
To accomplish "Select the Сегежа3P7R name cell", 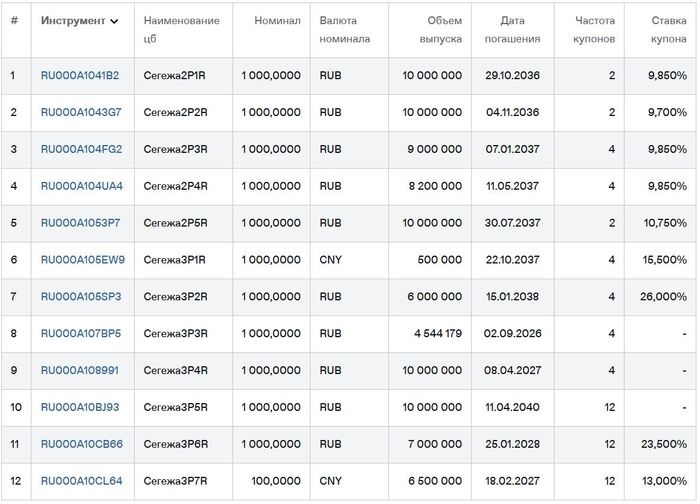I will [x=175, y=481].
